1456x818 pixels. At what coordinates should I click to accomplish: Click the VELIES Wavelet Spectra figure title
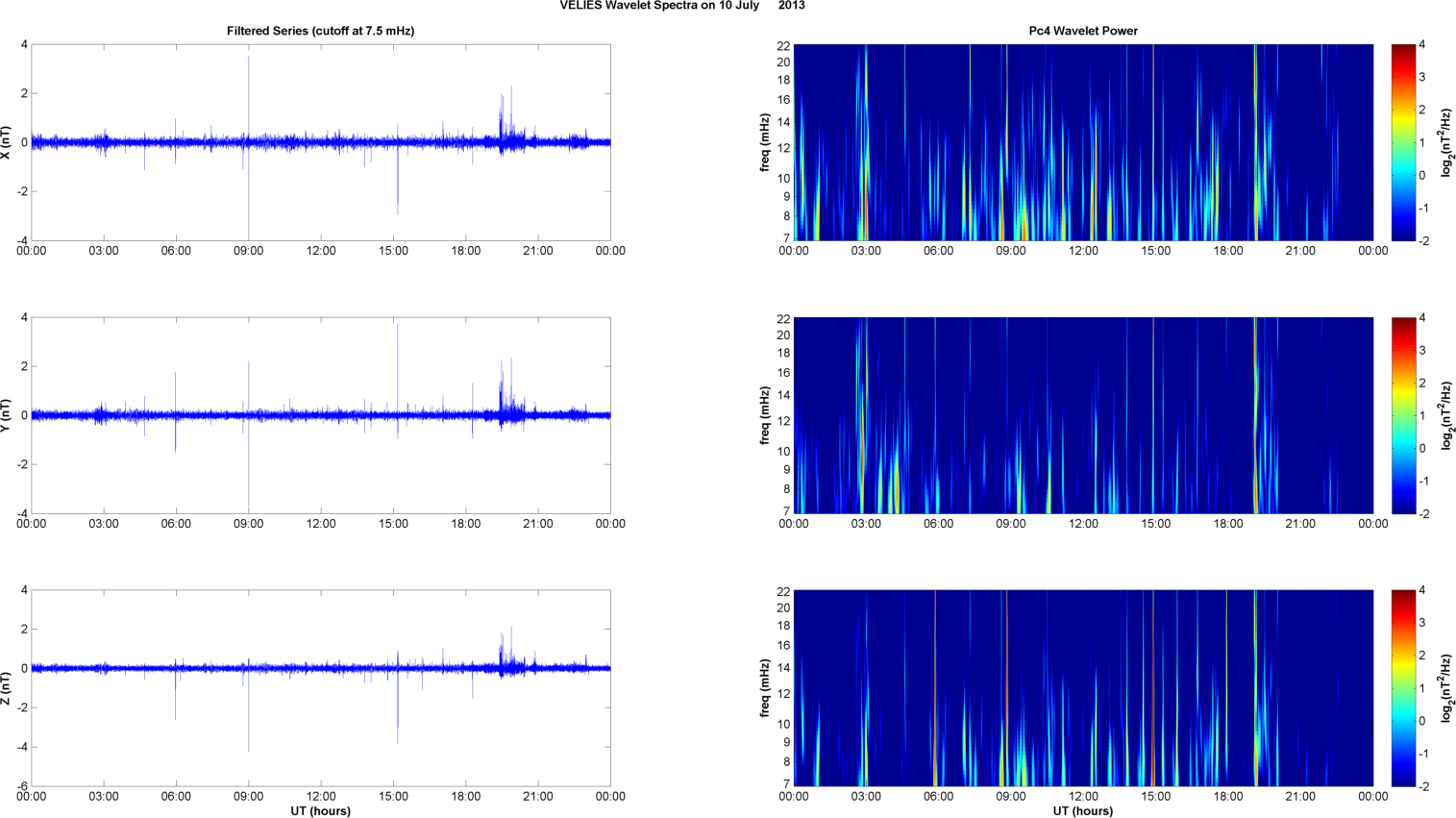click(682, 6)
